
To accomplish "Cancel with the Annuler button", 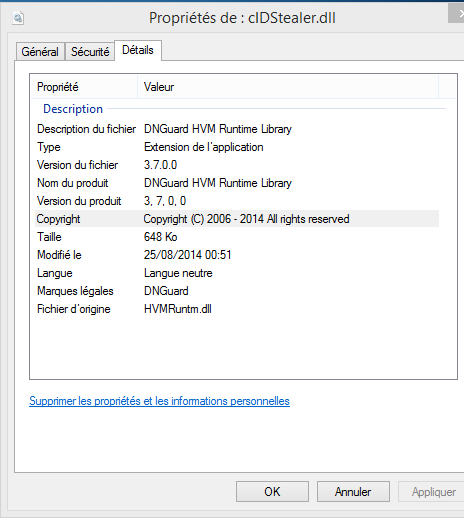I will [x=353, y=492].
